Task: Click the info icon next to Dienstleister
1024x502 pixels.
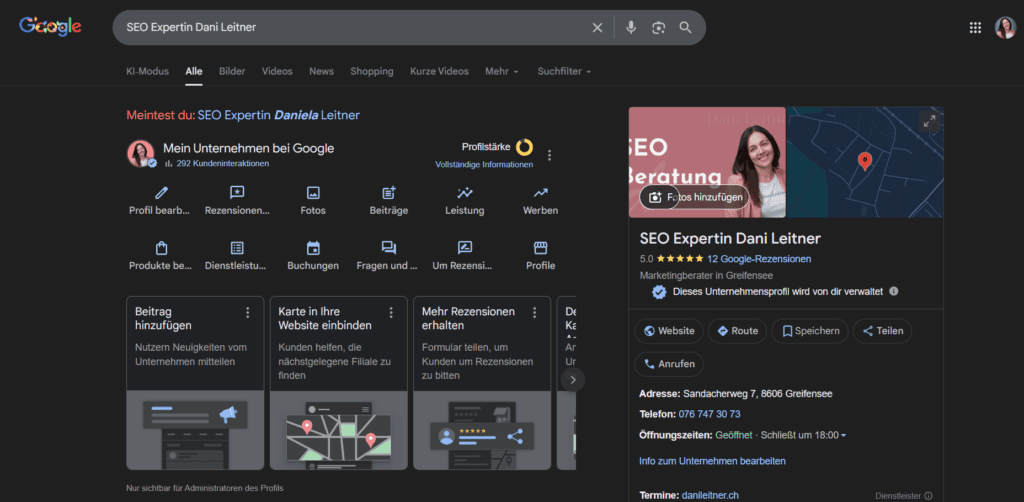Action: click(928, 496)
